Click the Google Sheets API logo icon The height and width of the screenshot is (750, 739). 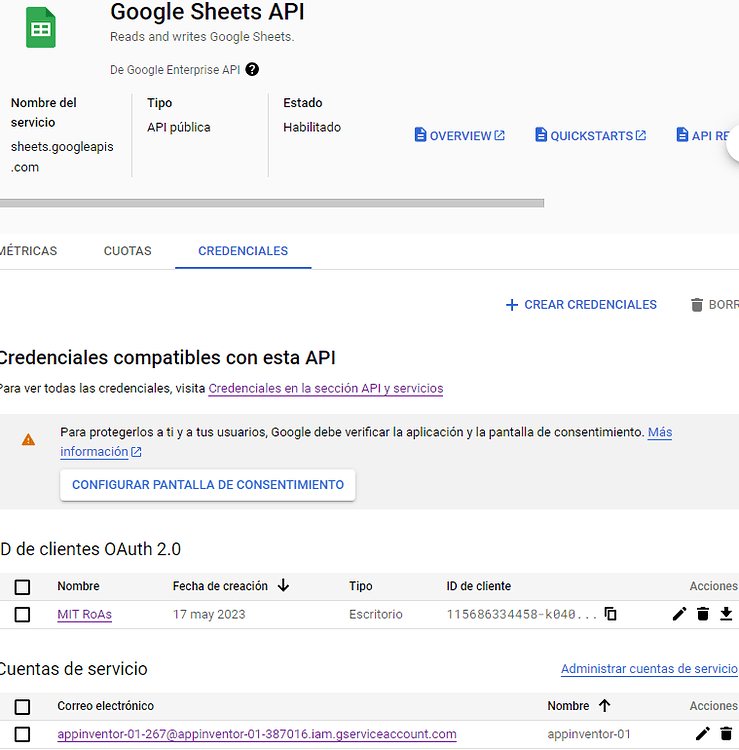[x=41, y=28]
